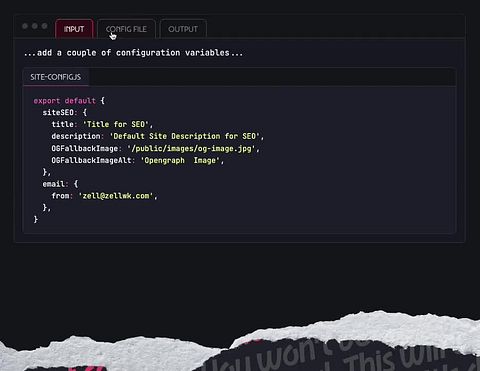Switch to the INPUT tab
This screenshot has width=480, height=371.
click(x=74, y=29)
